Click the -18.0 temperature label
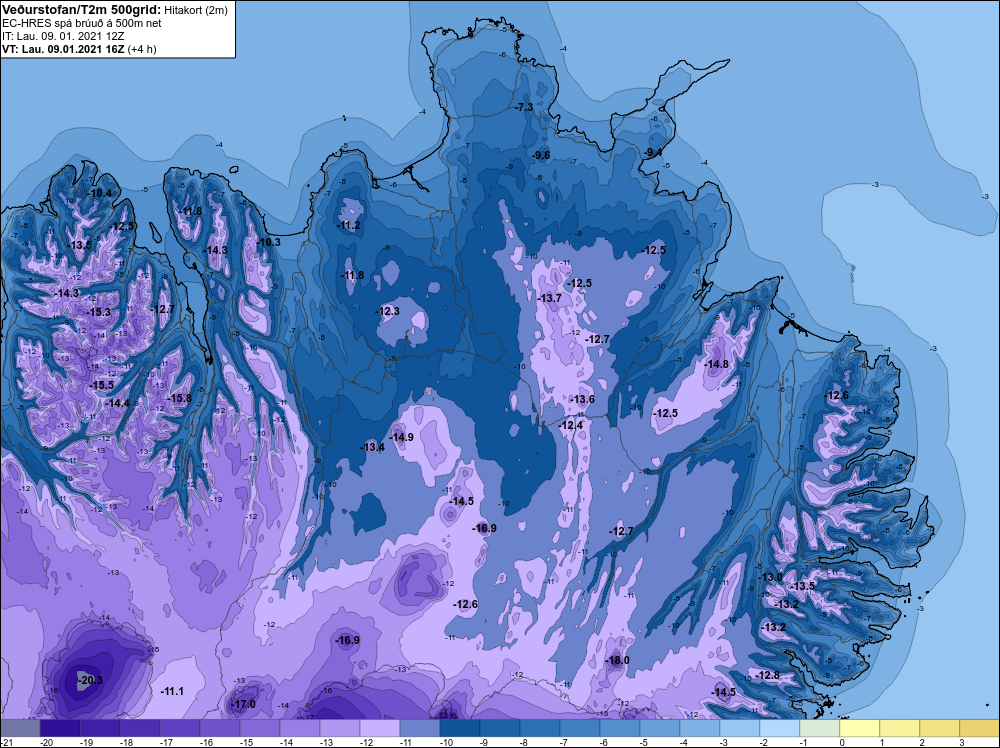Viewport: 1000px width, 748px height. pos(617,660)
